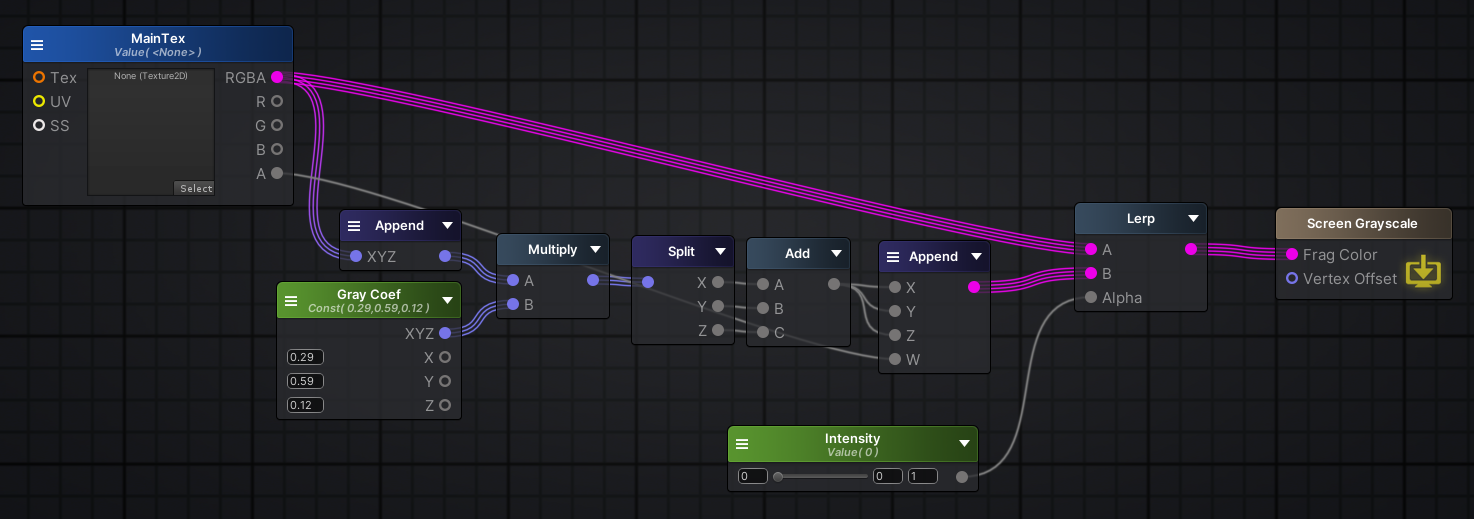Select the Gray Coef node title
The height and width of the screenshot is (519, 1474).
click(x=370, y=295)
